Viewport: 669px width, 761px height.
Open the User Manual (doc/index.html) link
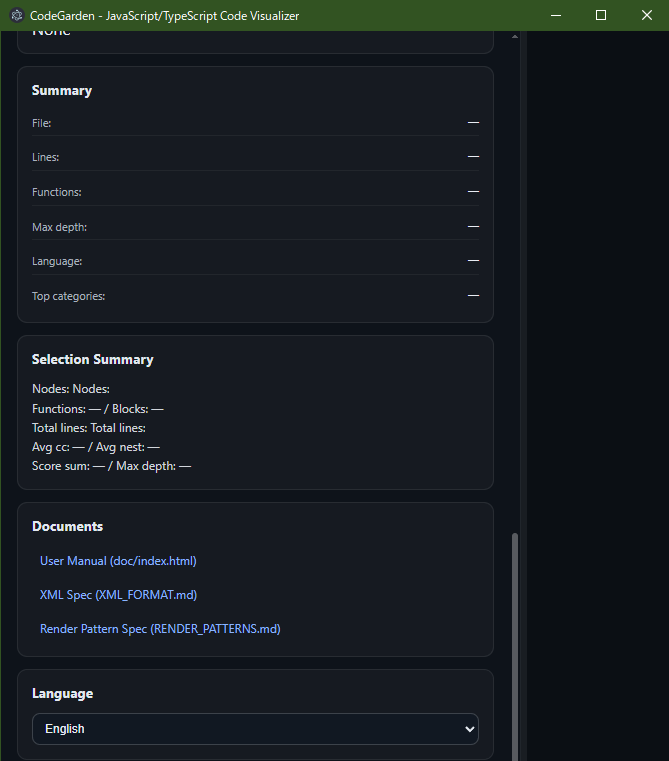click(111, 561)
